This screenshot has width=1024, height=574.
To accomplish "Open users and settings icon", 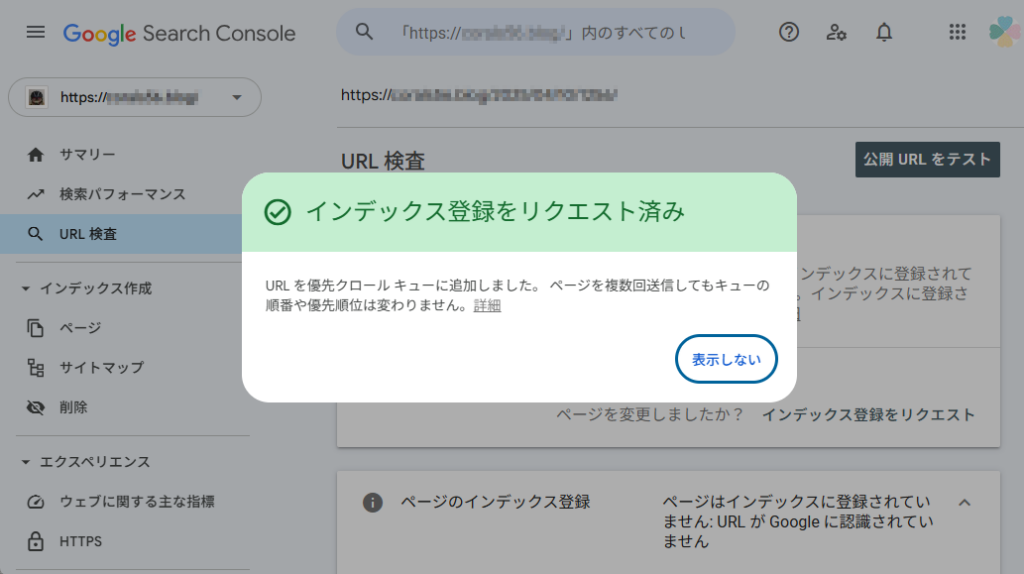I will 836,32.
